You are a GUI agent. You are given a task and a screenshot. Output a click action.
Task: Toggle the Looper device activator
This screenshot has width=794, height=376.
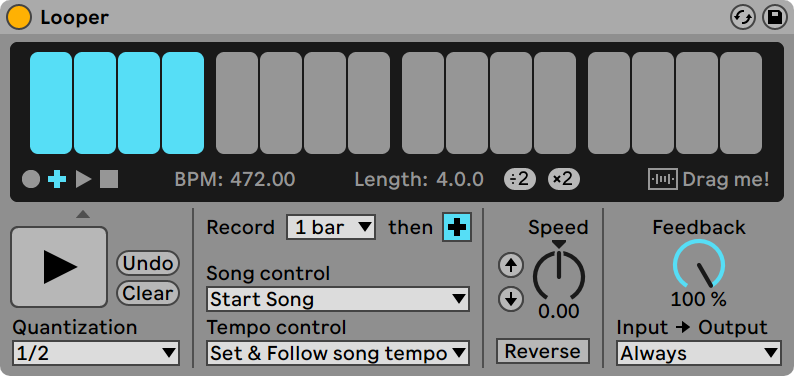[x=19, y=17]
